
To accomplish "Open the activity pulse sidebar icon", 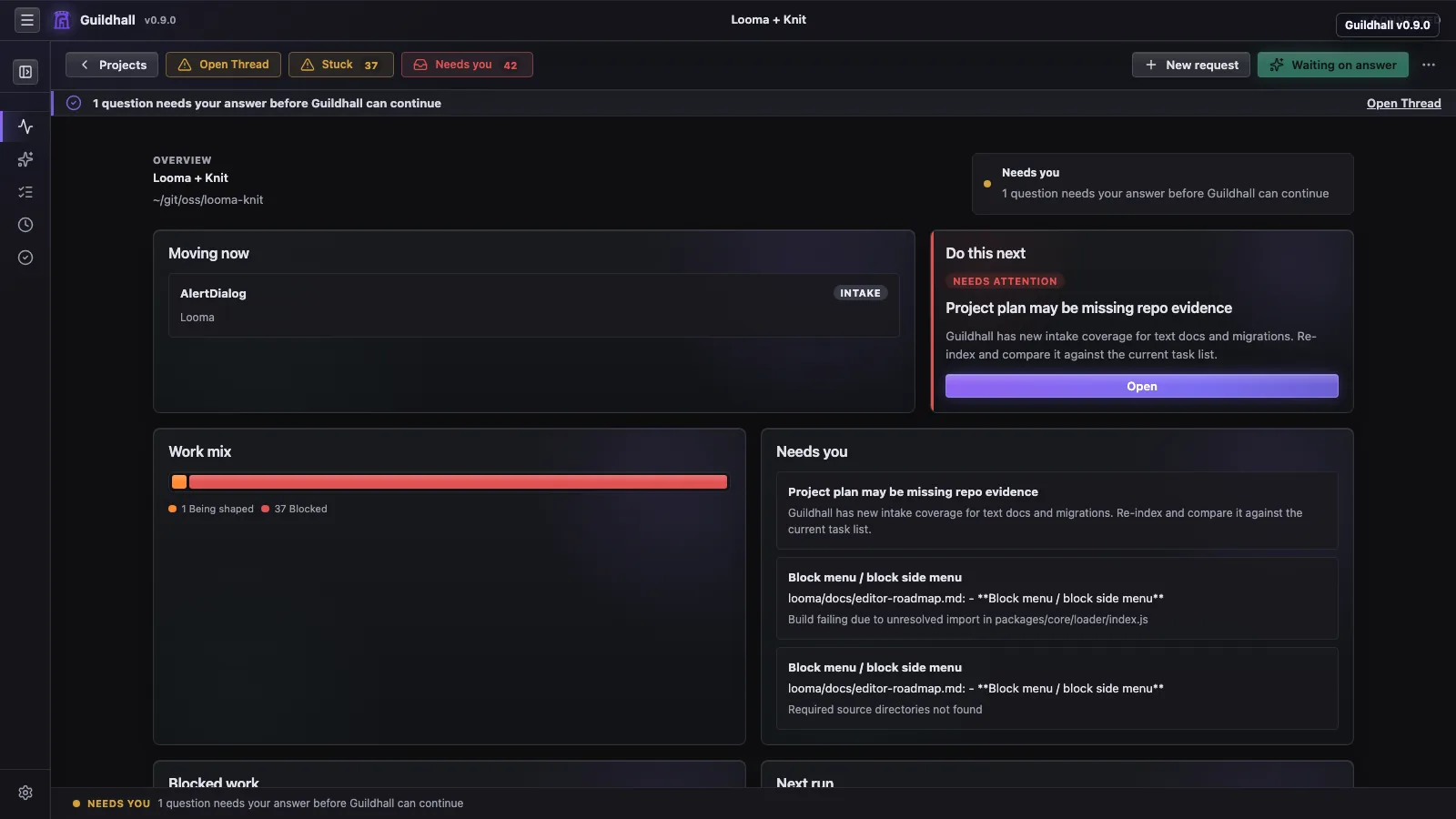I will point(25,126).
